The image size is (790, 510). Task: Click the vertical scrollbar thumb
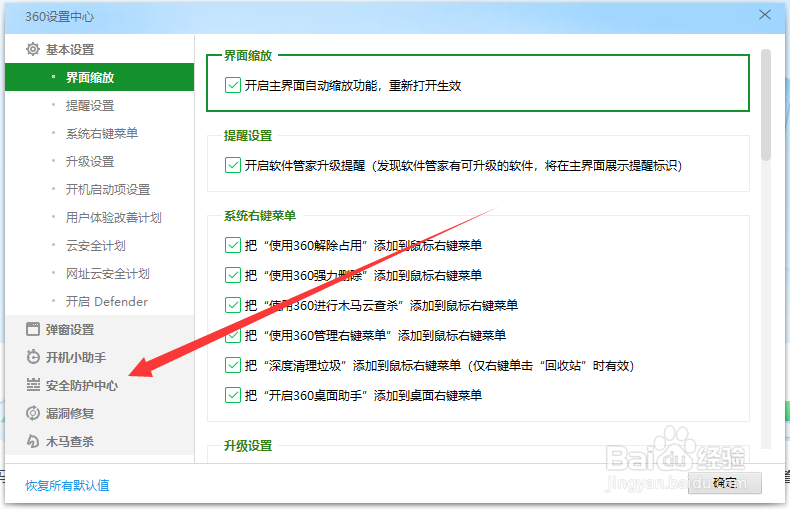pos(766,105)
